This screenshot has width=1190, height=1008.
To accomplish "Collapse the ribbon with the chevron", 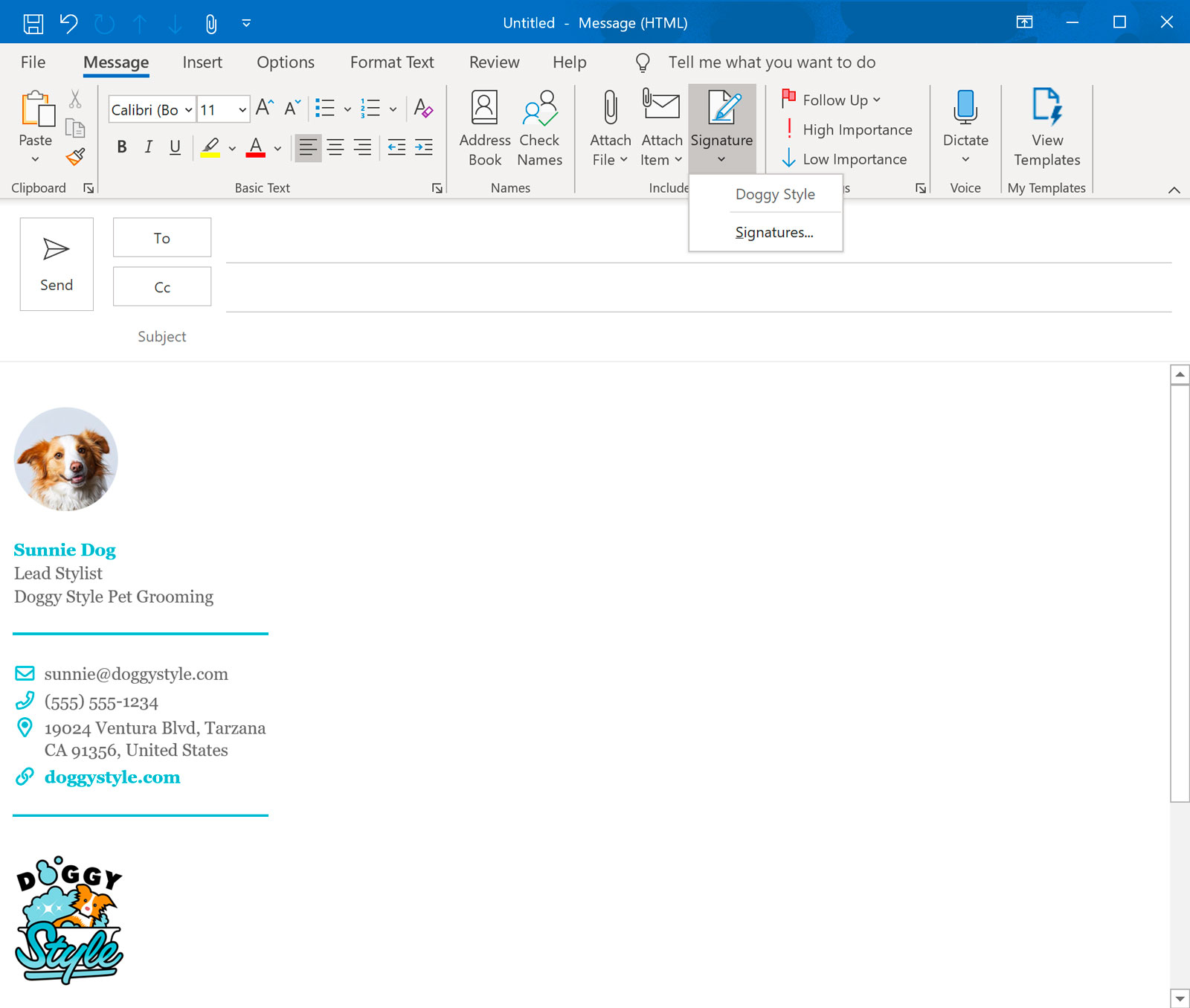I will [x=1174, y=190].
